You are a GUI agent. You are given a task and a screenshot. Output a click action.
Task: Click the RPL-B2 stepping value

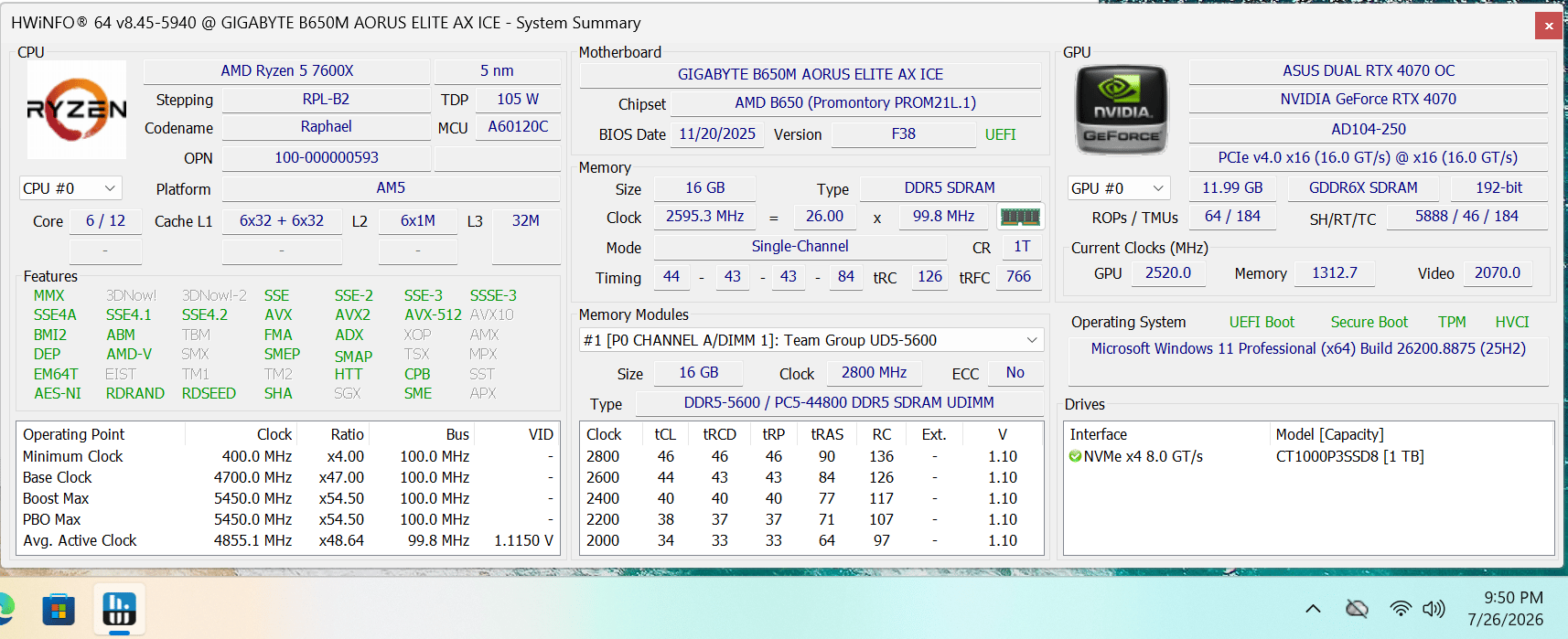pyautogui.click(x=326, y=99)
